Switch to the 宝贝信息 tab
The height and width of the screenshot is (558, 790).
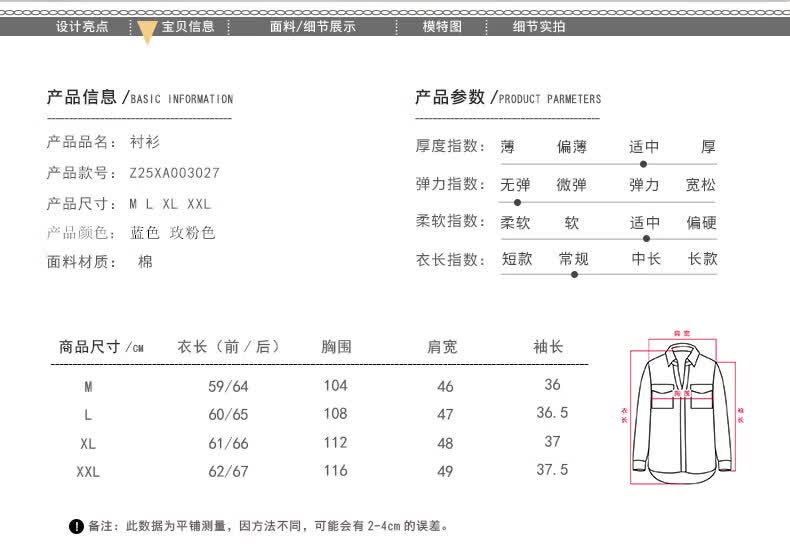click(188, 26)
